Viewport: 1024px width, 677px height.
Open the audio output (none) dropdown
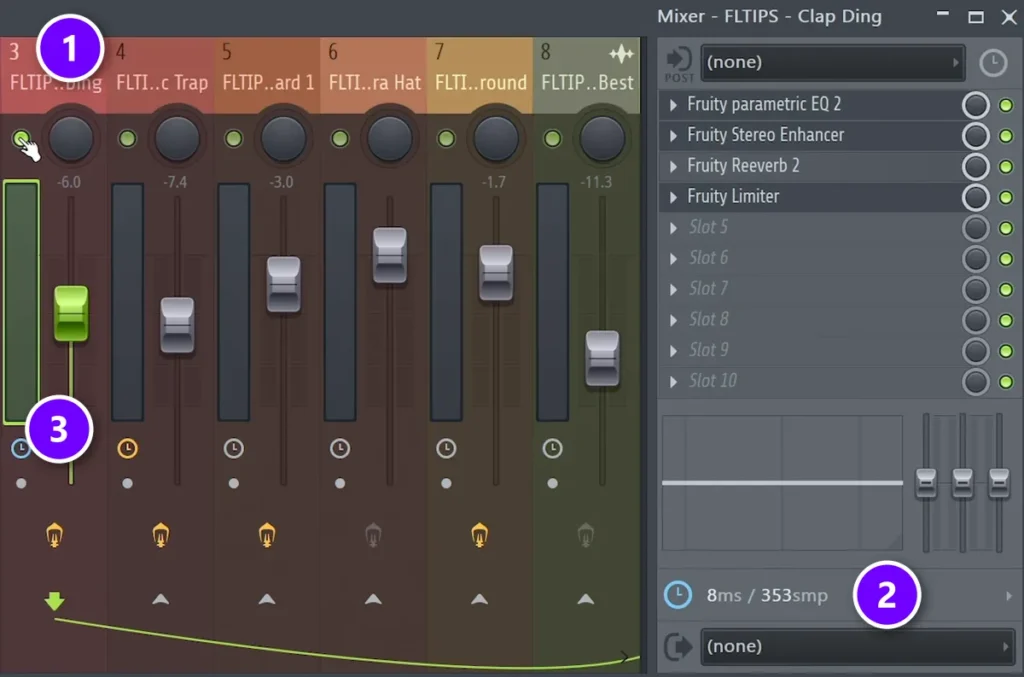coord(857,646)
